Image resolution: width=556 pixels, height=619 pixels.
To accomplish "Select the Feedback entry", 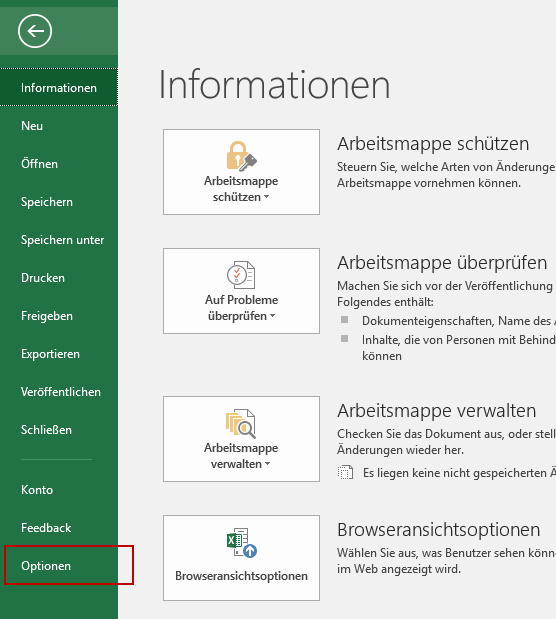I will (59, 527).
